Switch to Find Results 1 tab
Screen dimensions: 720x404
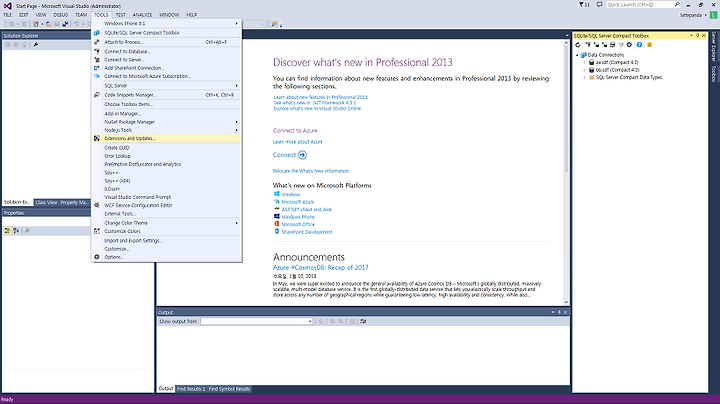[191, 389]
